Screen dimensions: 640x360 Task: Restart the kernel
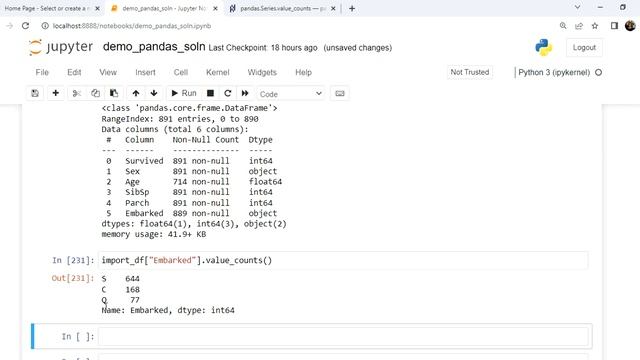pos(228,93)
